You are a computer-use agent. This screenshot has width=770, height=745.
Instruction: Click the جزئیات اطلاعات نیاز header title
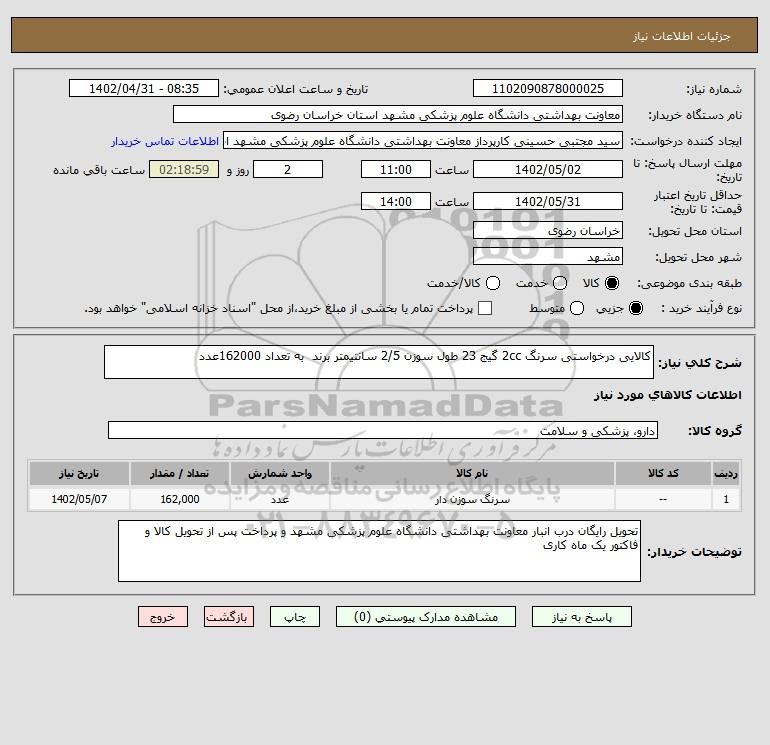pos(682,36)
